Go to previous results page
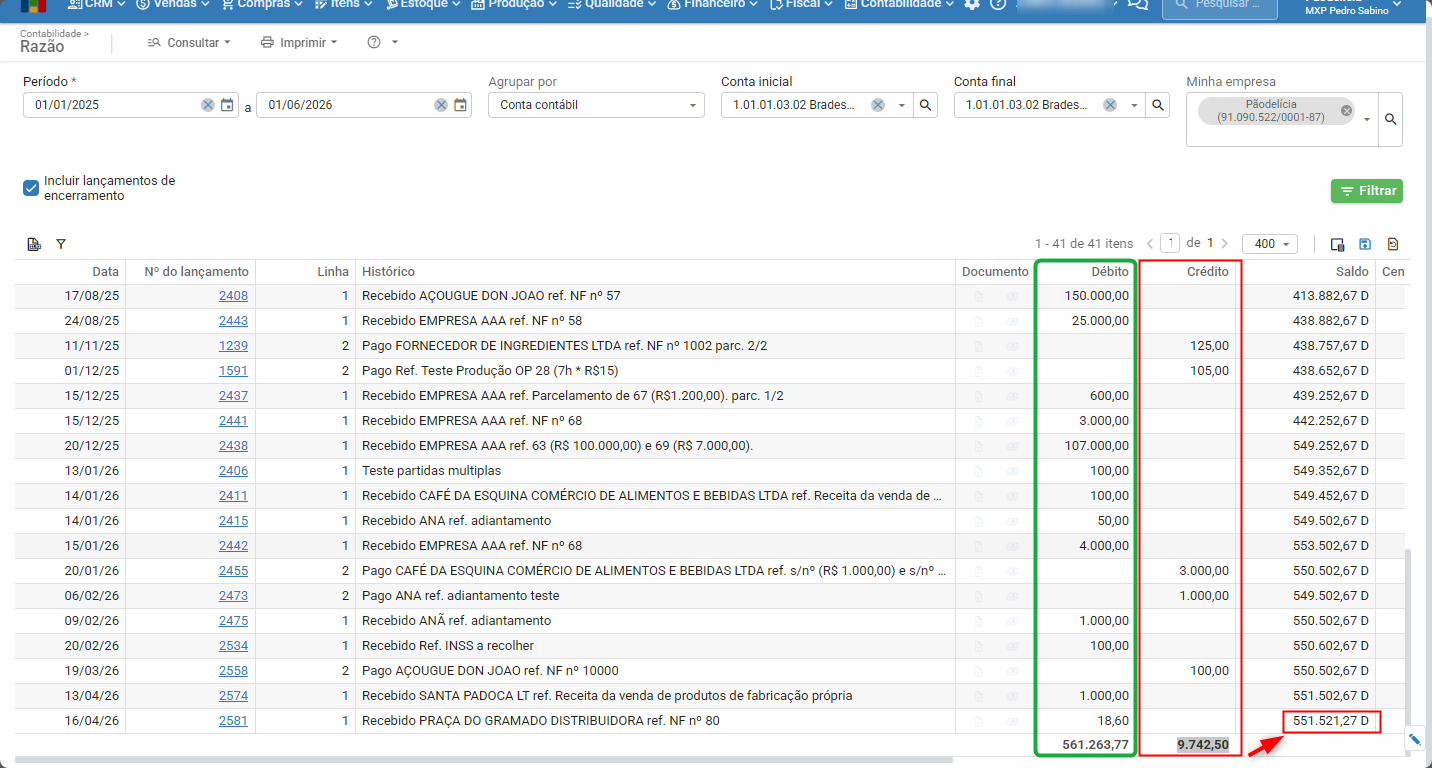Viewport: 1432px width, 768px height. click(1149, 243)
